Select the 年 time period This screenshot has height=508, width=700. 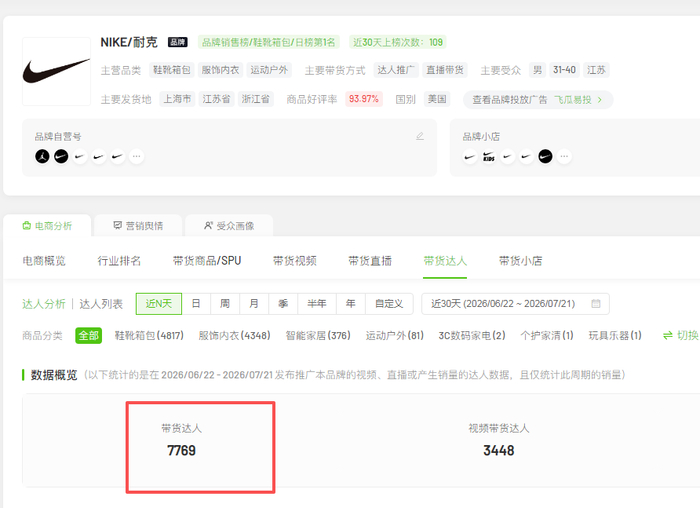[x=351, y=304]
